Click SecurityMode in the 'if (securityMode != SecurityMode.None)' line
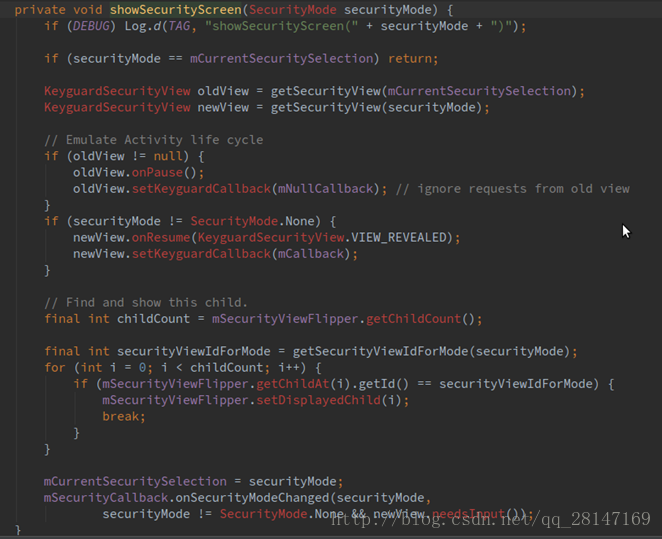Viewport: 662px width, 539px height. click(234, 222)
